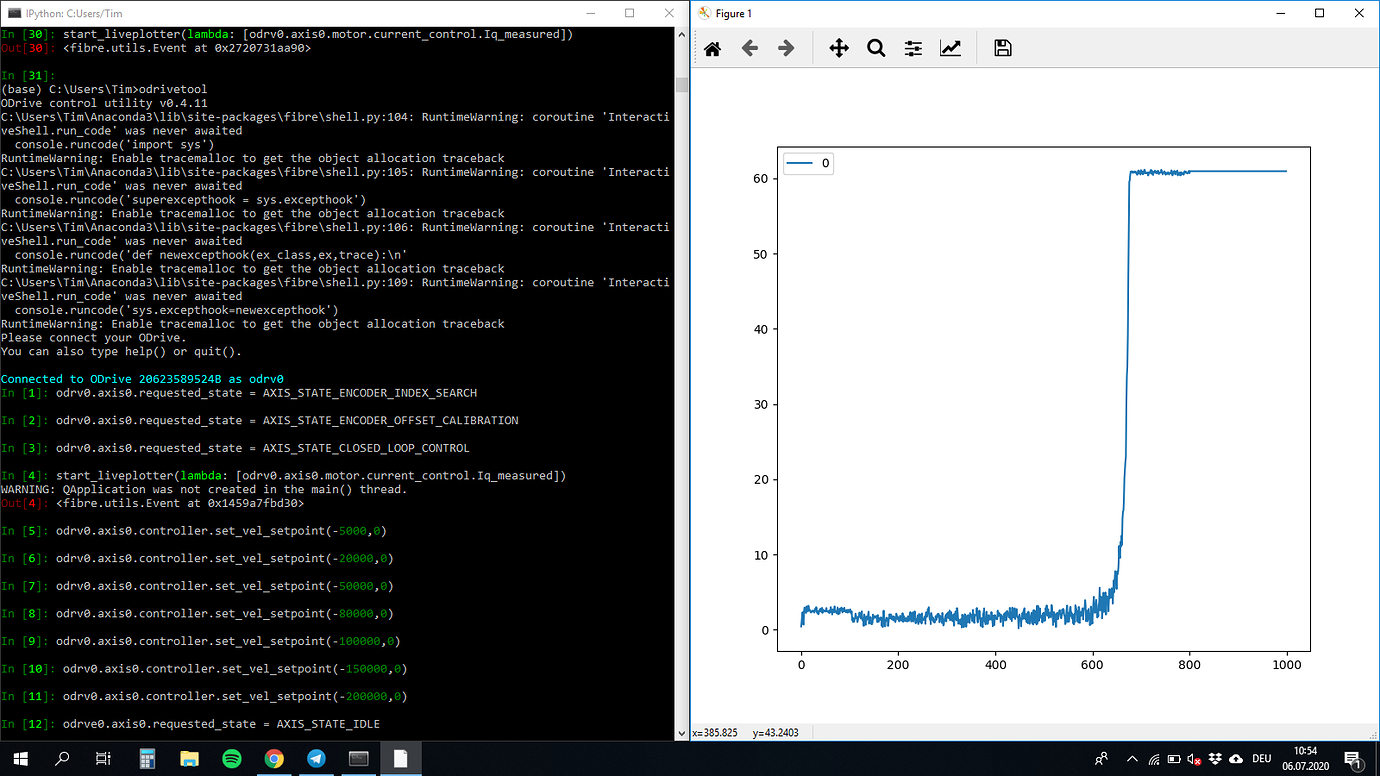Click the y=43.2403 coordinate in the status bar
Viewport: 1380px width, 776px height.
click(777, 733)
